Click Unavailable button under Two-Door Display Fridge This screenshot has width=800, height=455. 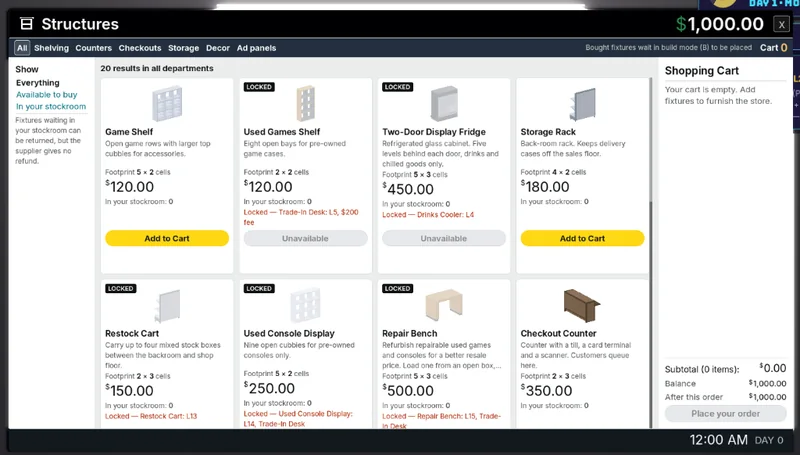(444, 238)
